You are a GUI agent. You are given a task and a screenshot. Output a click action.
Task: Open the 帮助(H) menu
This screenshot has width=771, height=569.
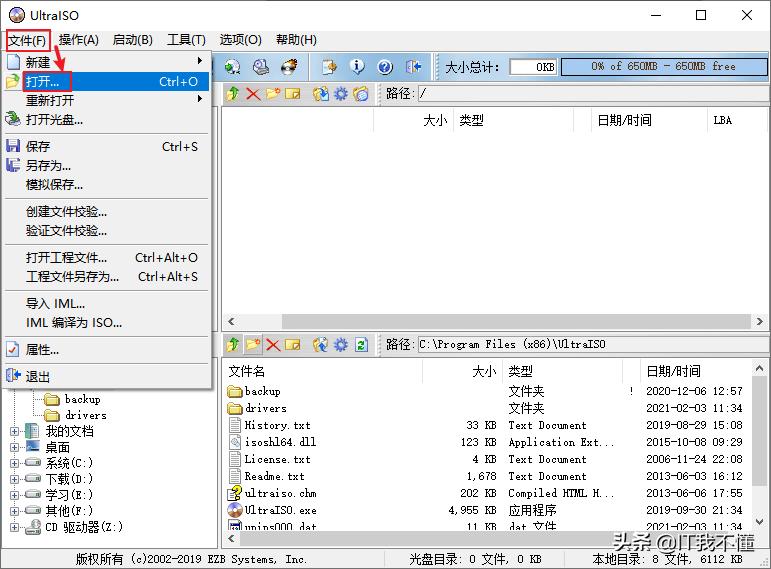[x=296, y=40]
